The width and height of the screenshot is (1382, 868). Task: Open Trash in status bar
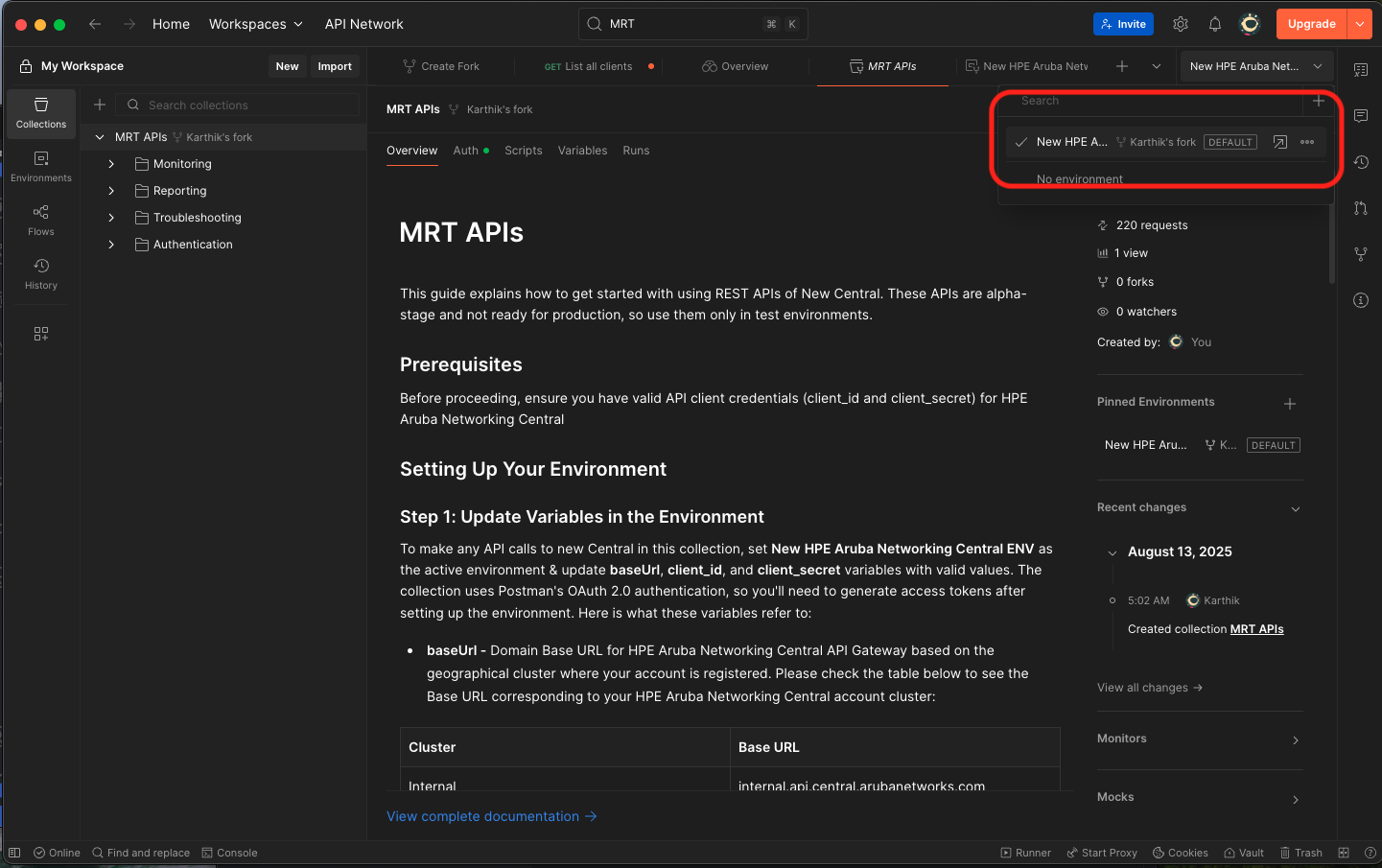1300,853
